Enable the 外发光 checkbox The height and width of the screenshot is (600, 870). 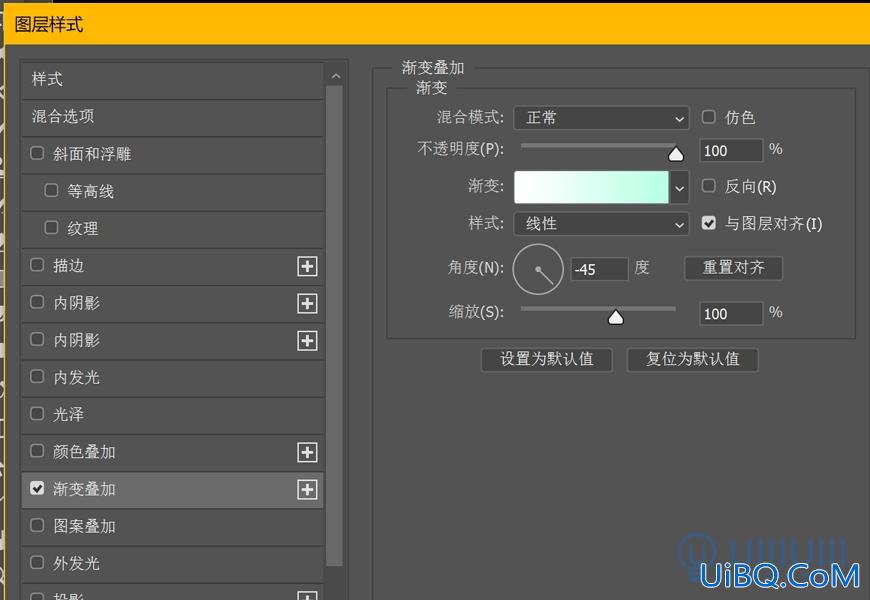[37, 562]
